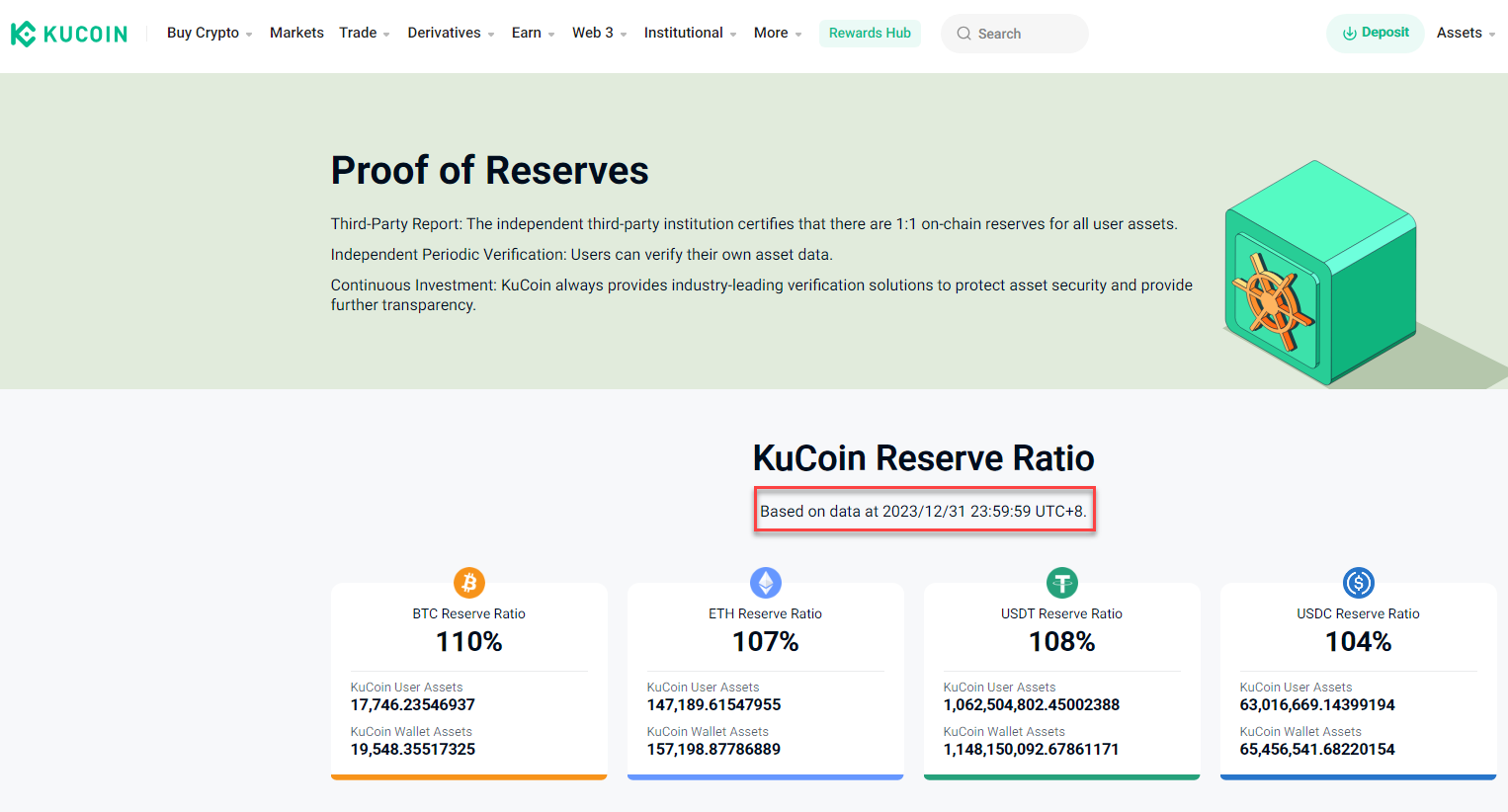Click the USDT Reserve Ratio 108% value
The image size is (1508, 812).
click(1062, 642)
